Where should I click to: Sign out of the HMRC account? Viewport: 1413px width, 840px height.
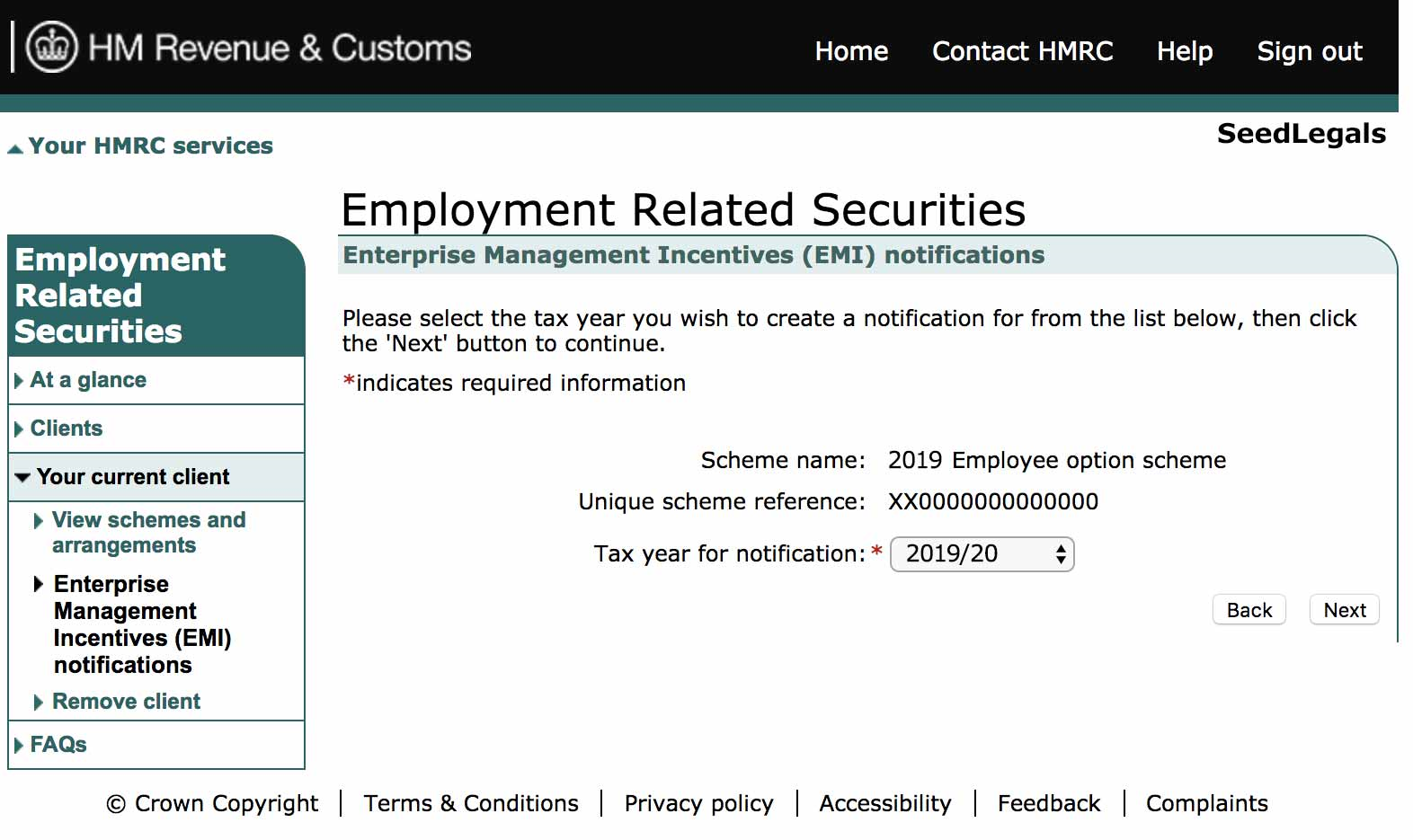[1309, 51]
